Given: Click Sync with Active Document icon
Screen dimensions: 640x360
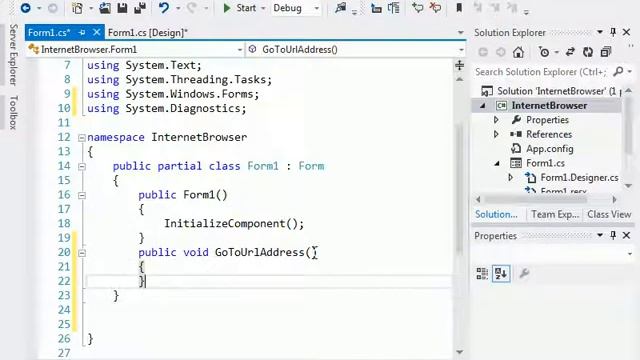Looking at the screenshot, I should click(x=570, y=52).
